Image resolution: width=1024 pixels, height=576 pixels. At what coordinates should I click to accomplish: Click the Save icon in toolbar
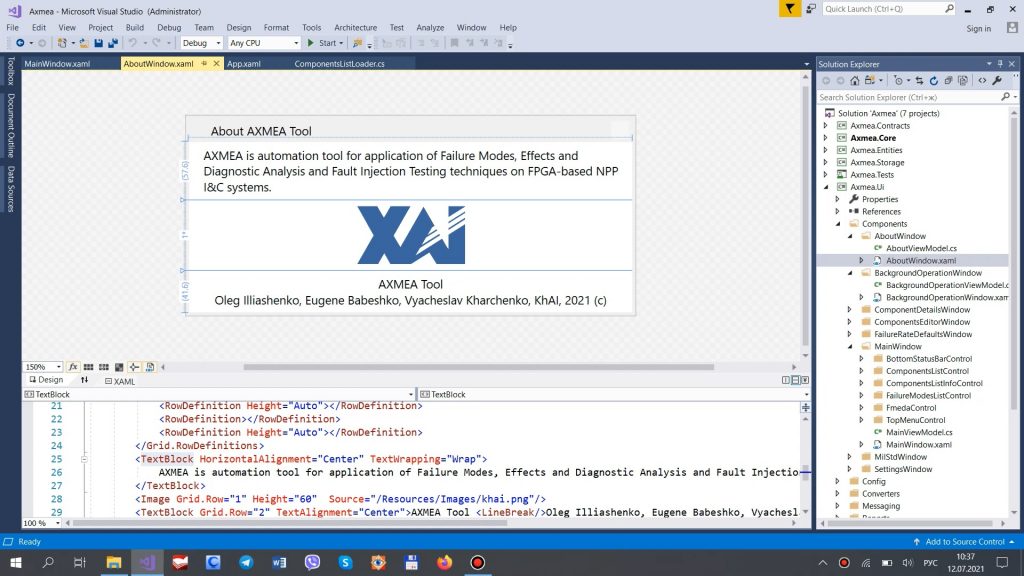[99, 43]
